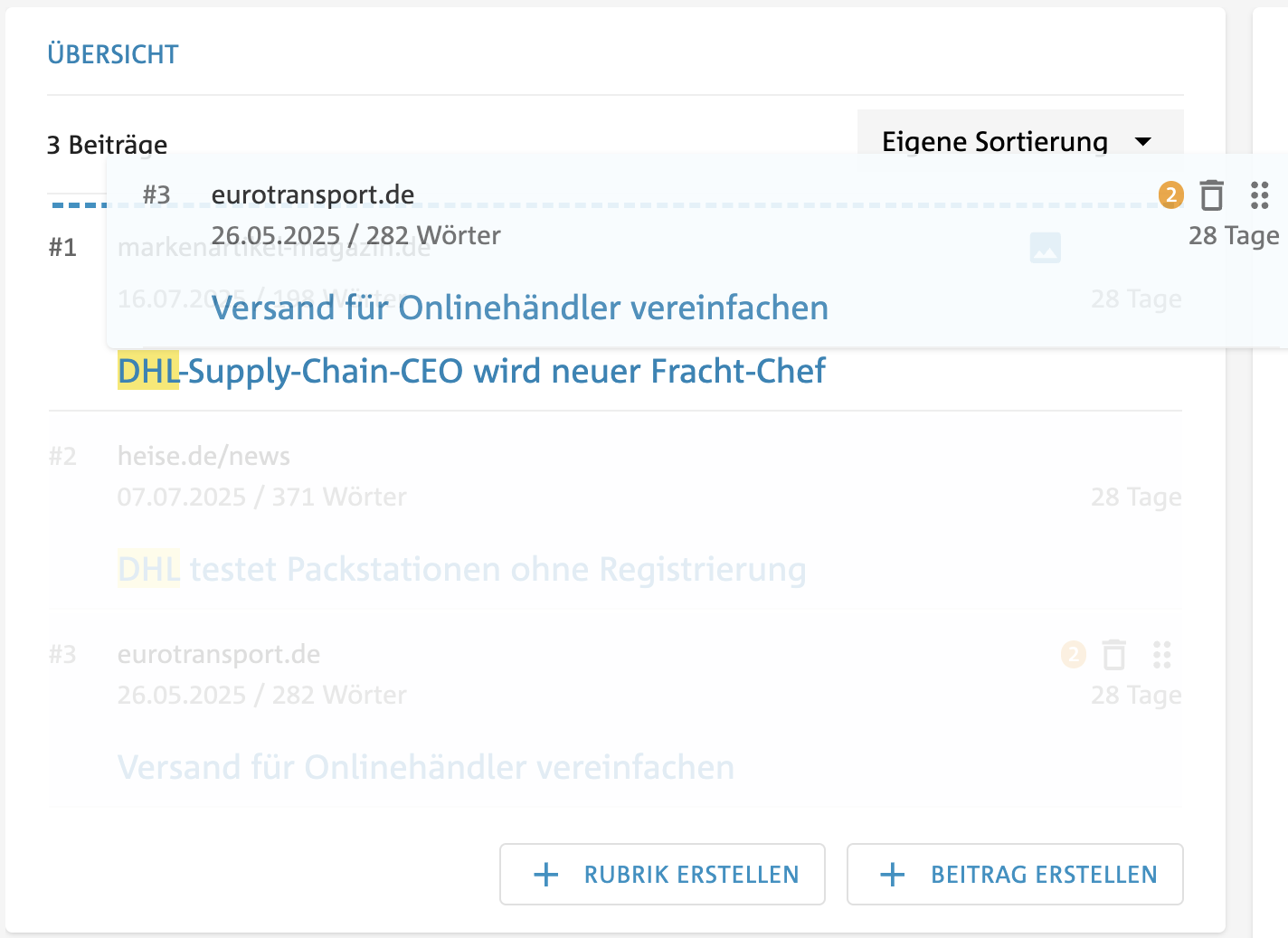Click the plus icon in Rubrik erstellen
This screenshot has height=938, width=1288.
click(545, 875)
